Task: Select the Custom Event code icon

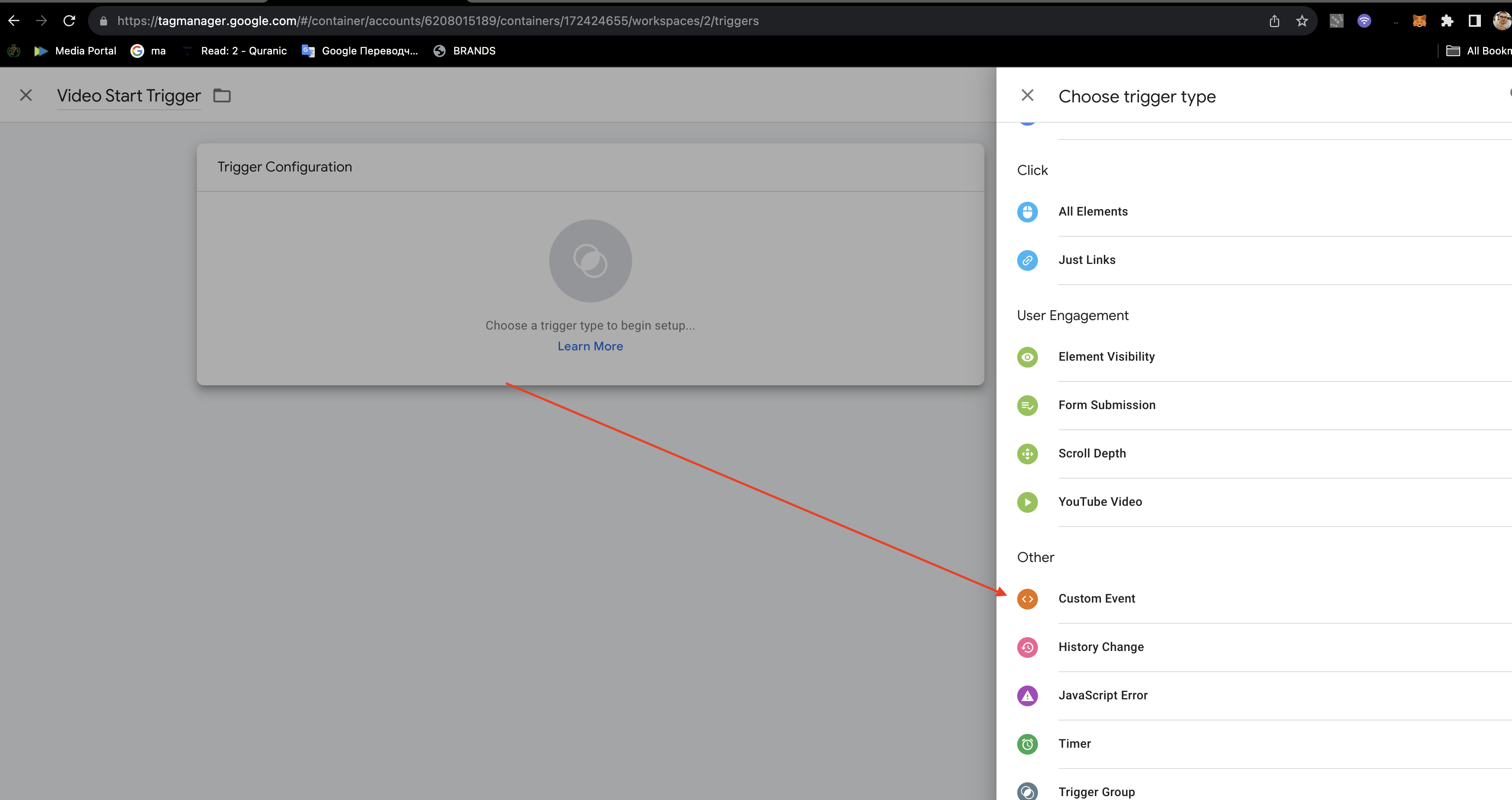Action: point(1027,599)
